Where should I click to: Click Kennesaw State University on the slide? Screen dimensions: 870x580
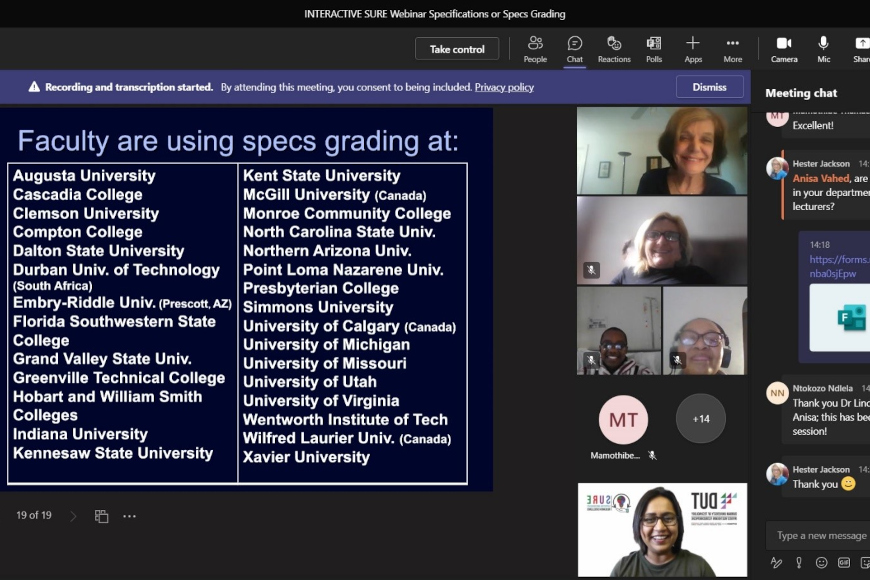113,453
